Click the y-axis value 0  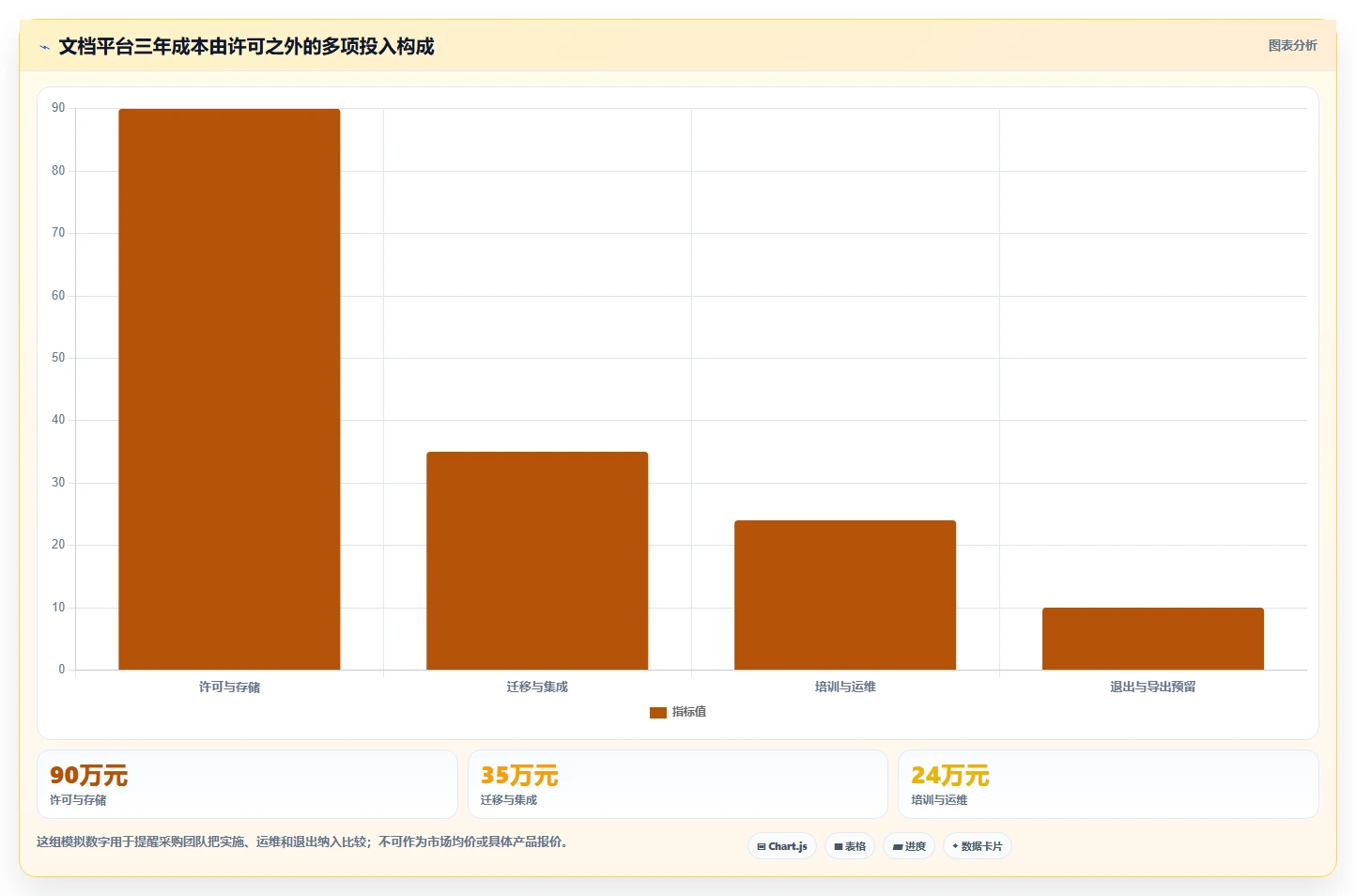click(62, 670)
